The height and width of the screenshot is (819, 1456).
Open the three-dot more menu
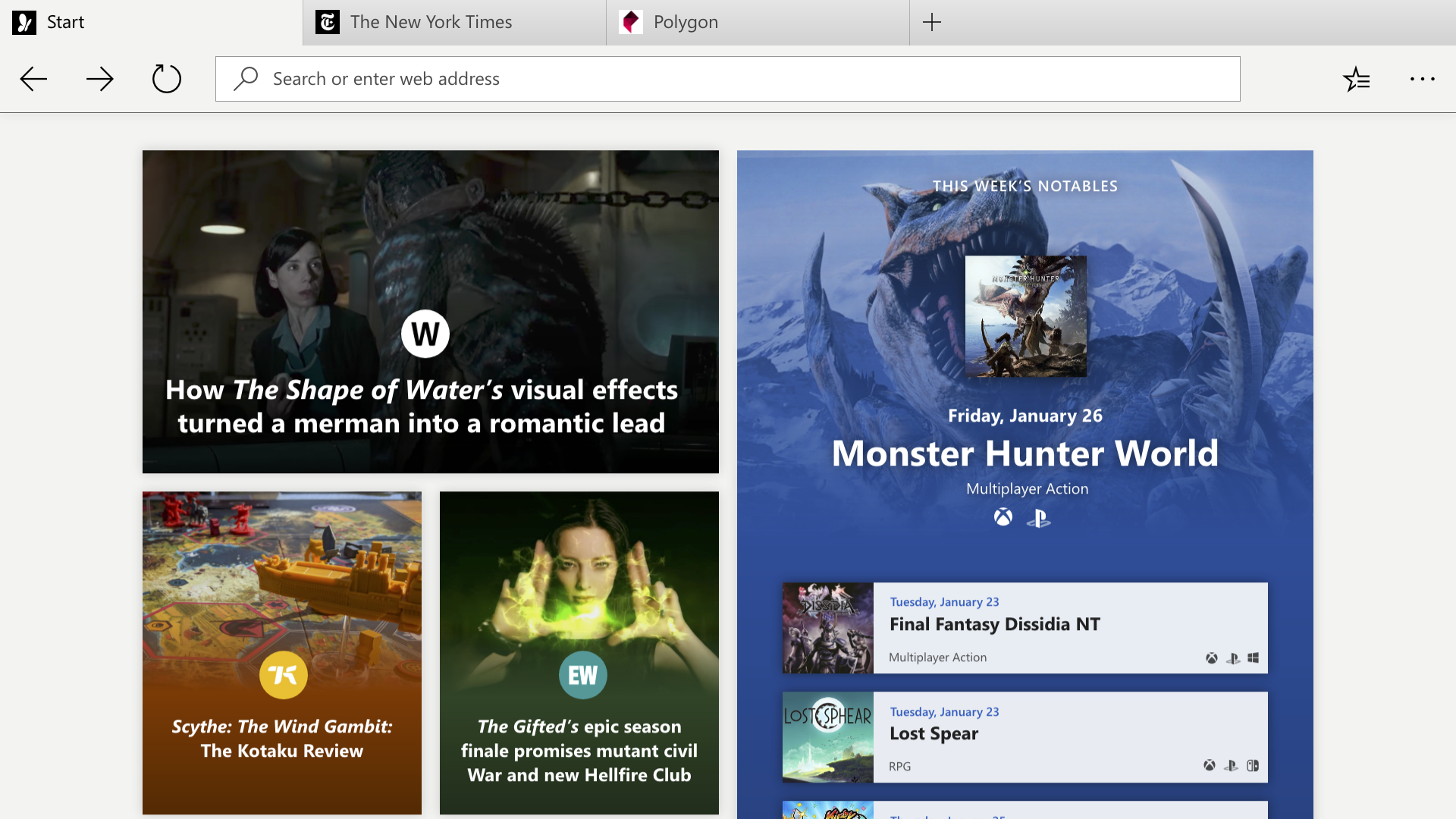[x=1423, y=79]
